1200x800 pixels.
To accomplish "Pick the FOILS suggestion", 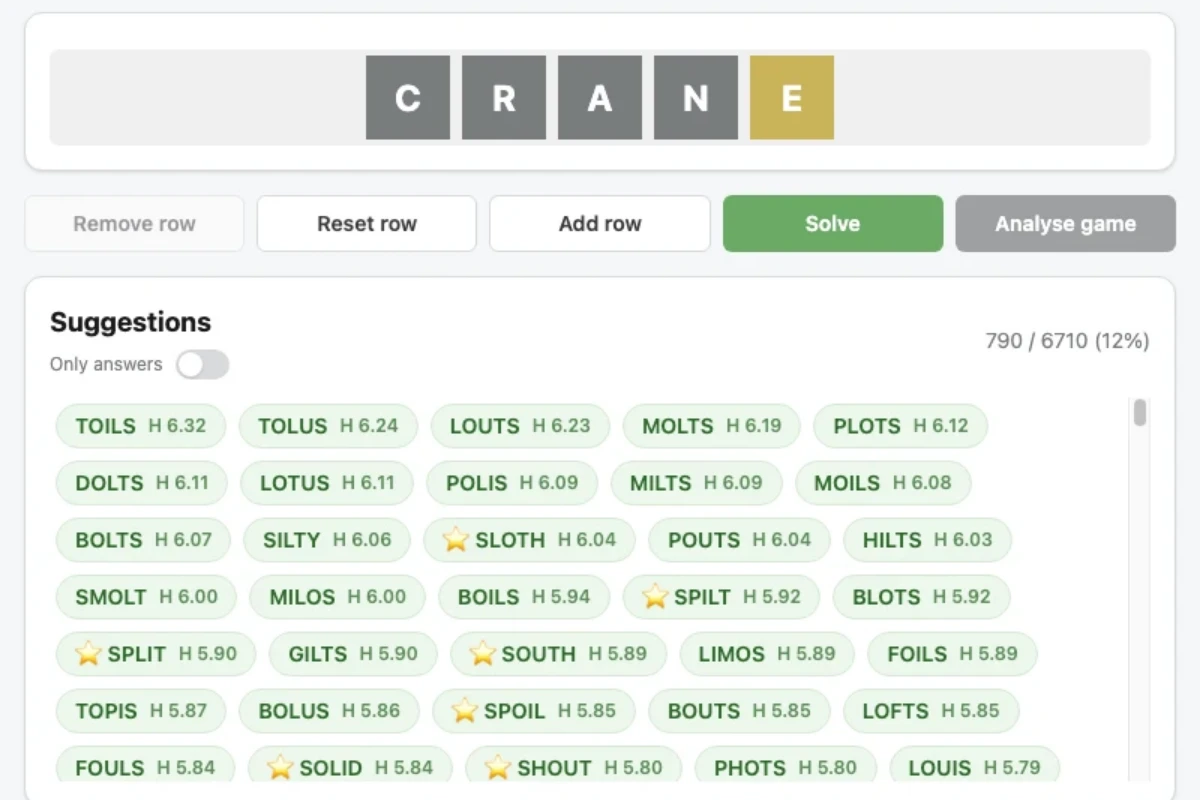I will pyautogui.click(x=952, y=654).
